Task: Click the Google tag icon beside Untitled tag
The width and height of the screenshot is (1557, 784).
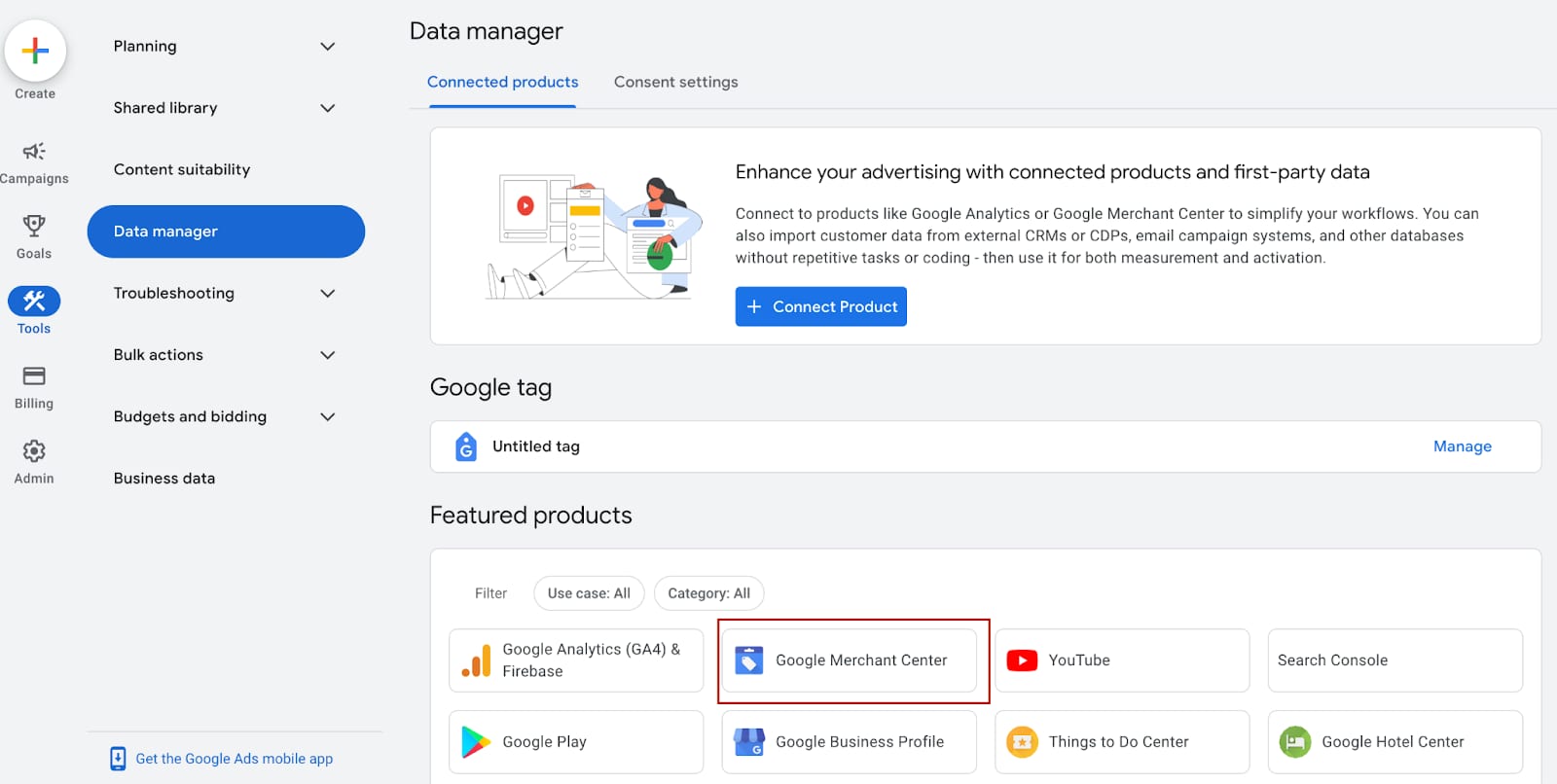Action: (x=466, y=446)
